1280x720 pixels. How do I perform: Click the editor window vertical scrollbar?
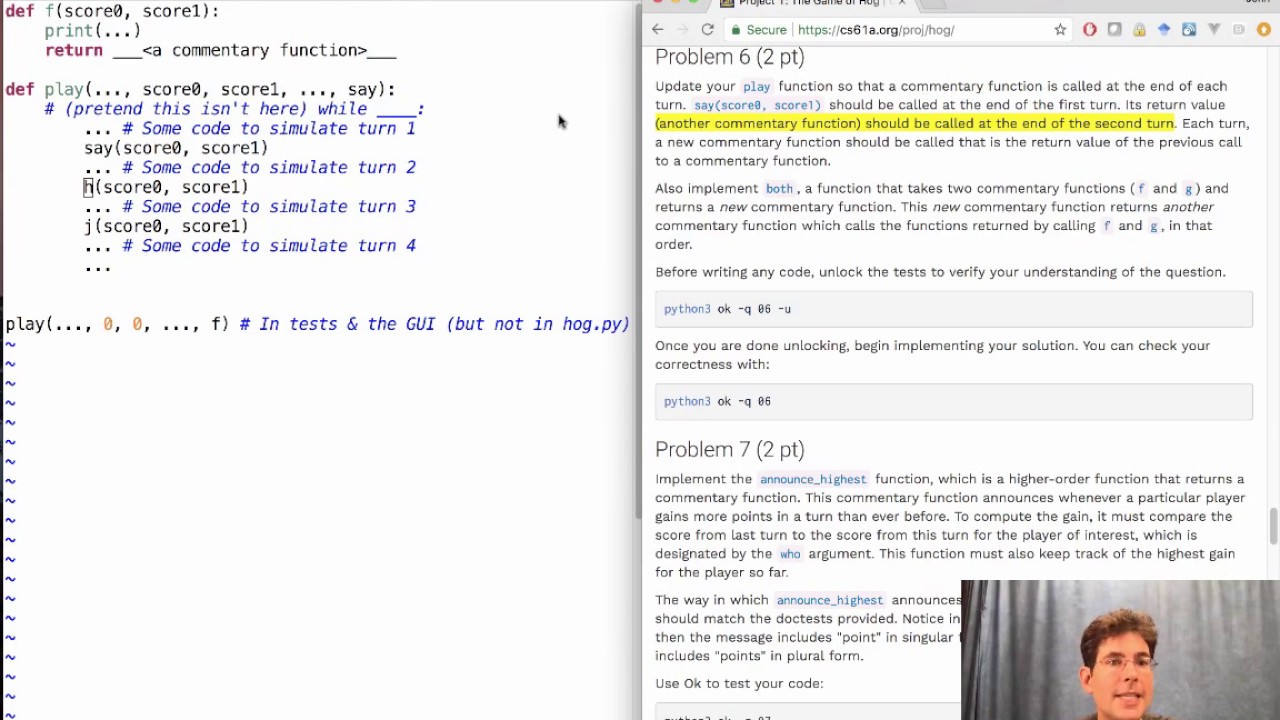(x=637, y=260)
